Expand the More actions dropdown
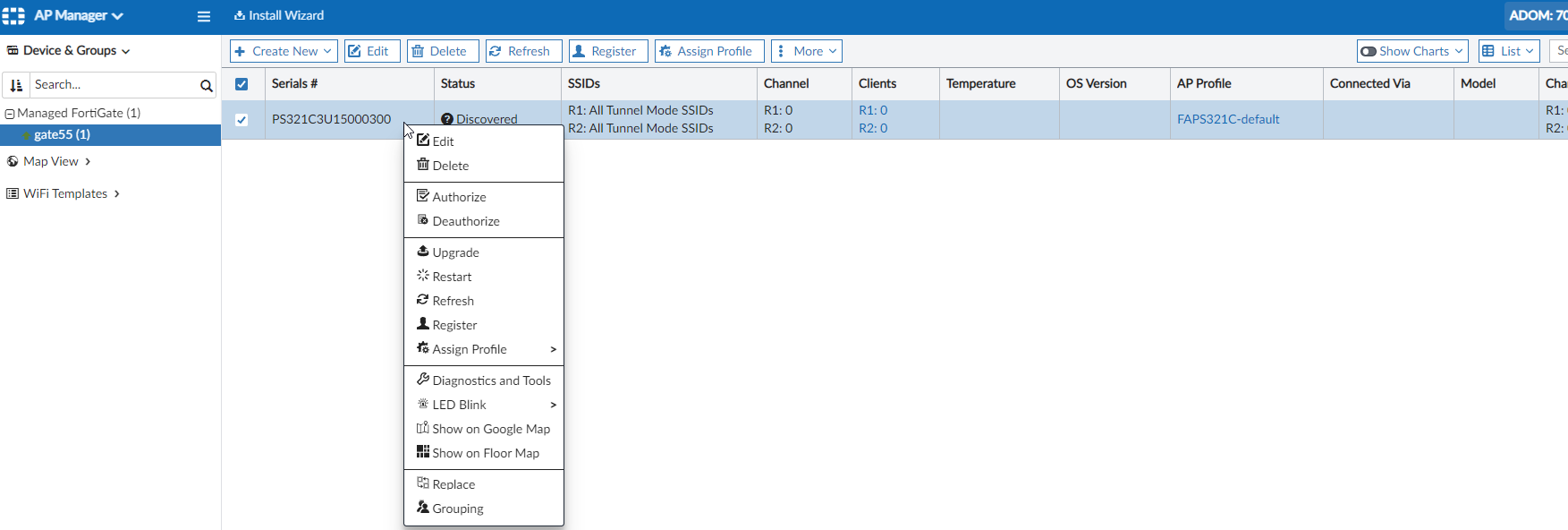The height and width of the screenshot is (530, 1568). pos(807,51)
